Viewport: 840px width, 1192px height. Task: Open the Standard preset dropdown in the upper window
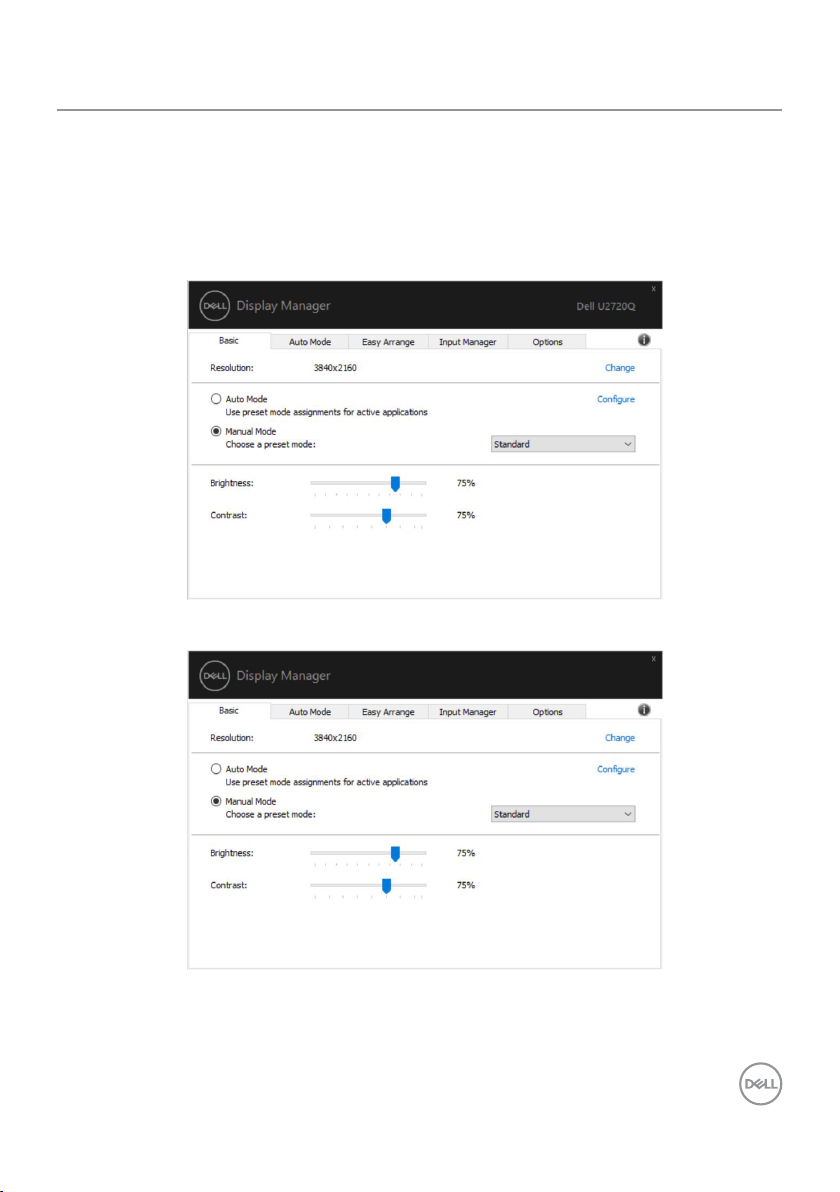pyautogui.click(x=563, y=444)
